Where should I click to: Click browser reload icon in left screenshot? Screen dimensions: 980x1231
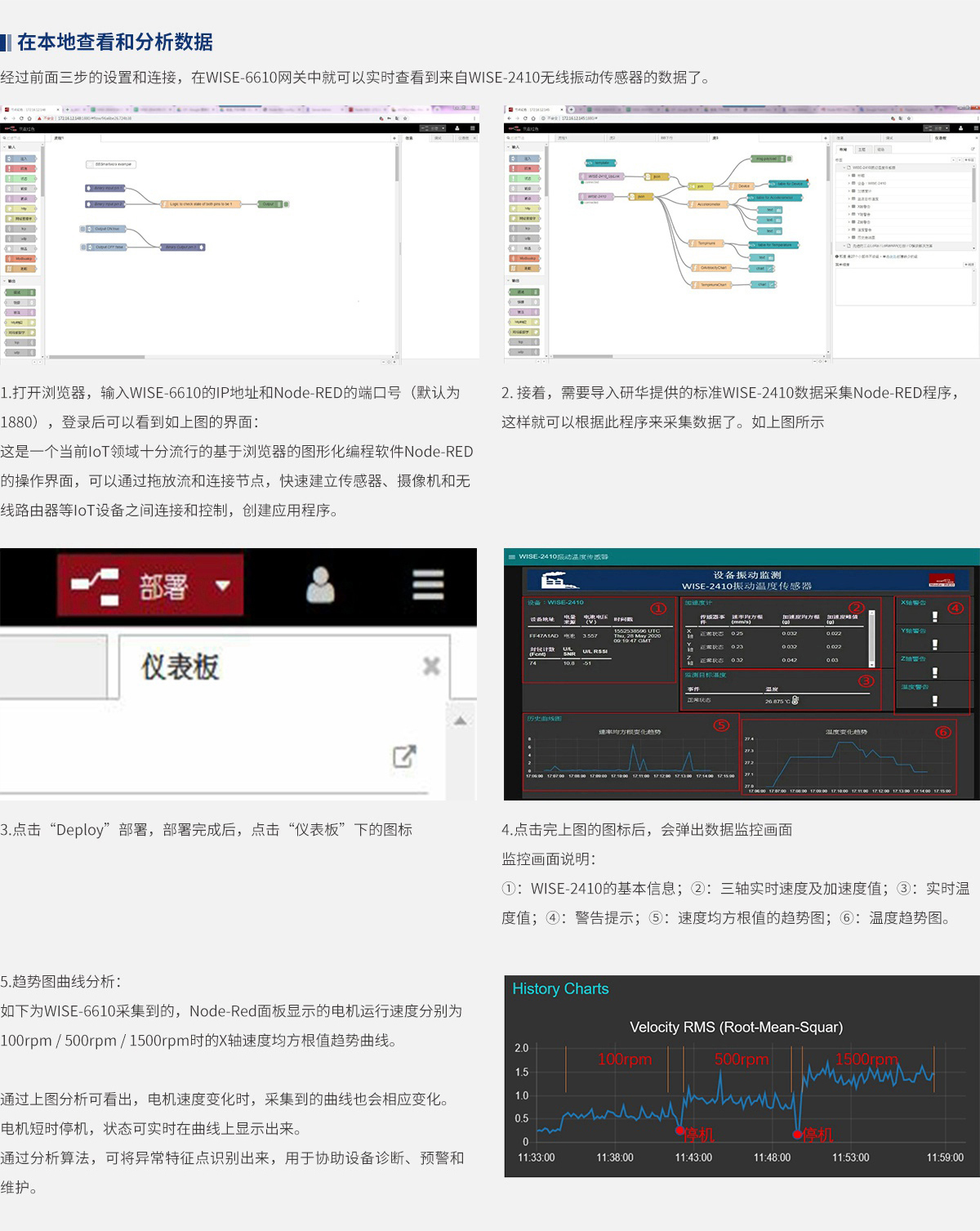tap(21, 118)
